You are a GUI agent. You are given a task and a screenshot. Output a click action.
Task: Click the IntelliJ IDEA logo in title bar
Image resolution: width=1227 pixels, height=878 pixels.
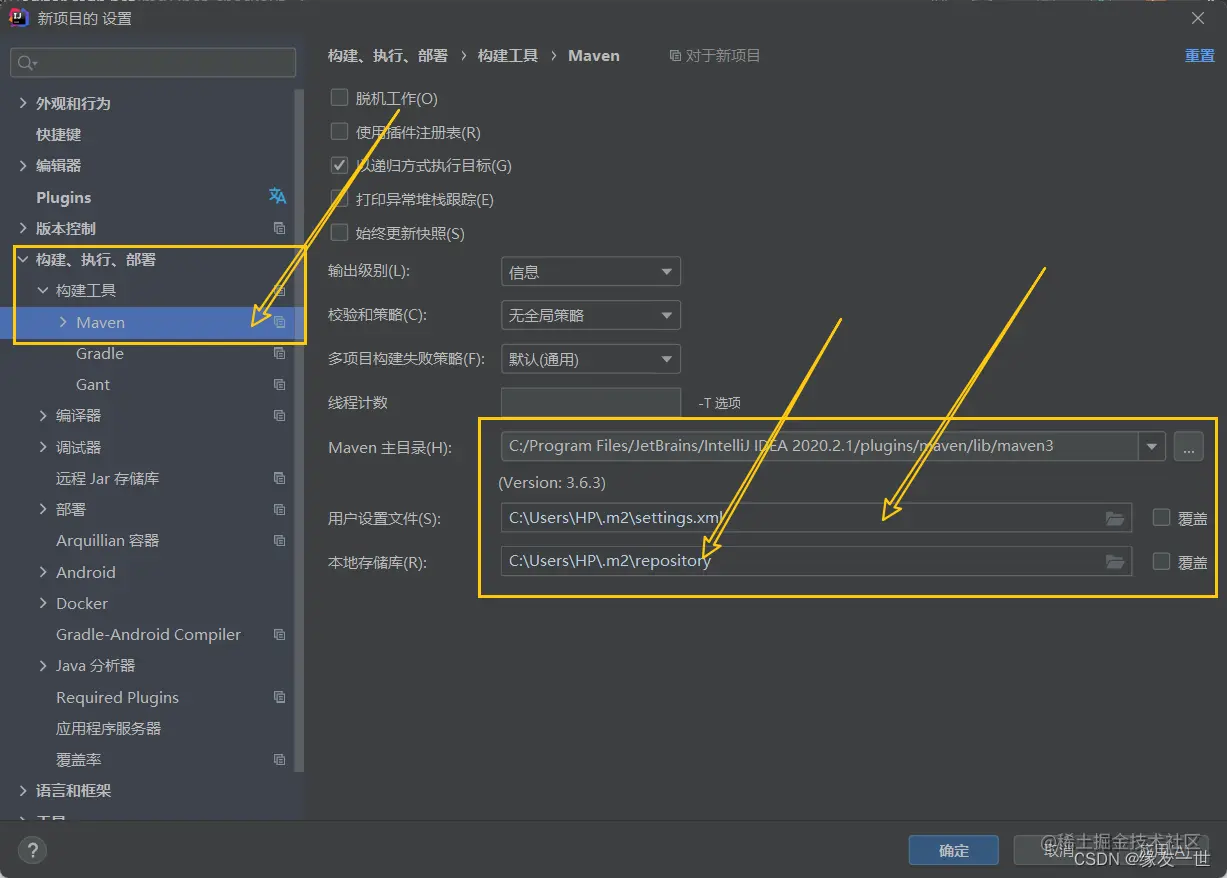pos(18,17)
